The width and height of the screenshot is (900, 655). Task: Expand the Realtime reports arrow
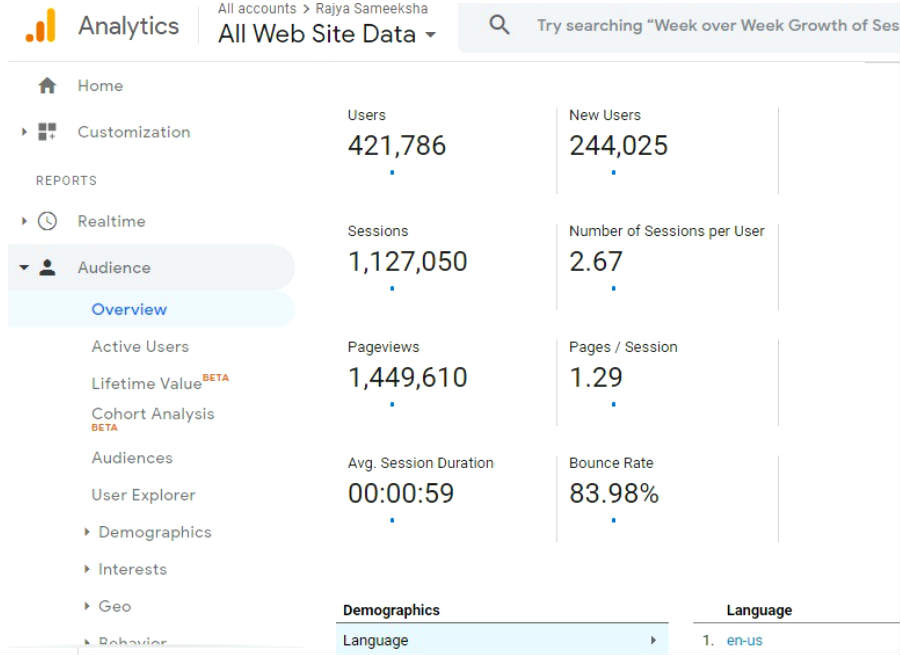[x=24, y=221]
